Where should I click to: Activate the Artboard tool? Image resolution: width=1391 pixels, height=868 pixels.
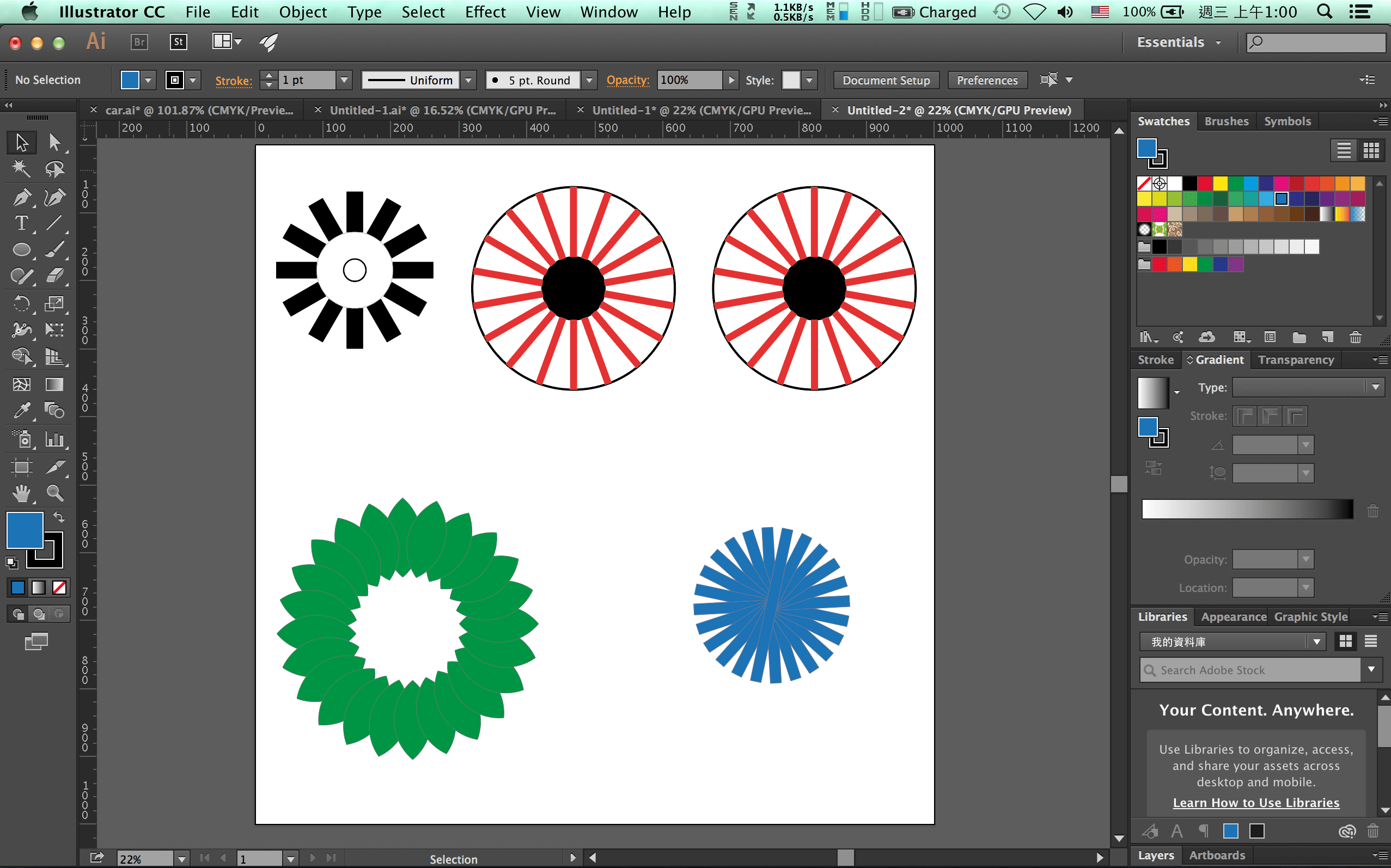pos(22,467)
